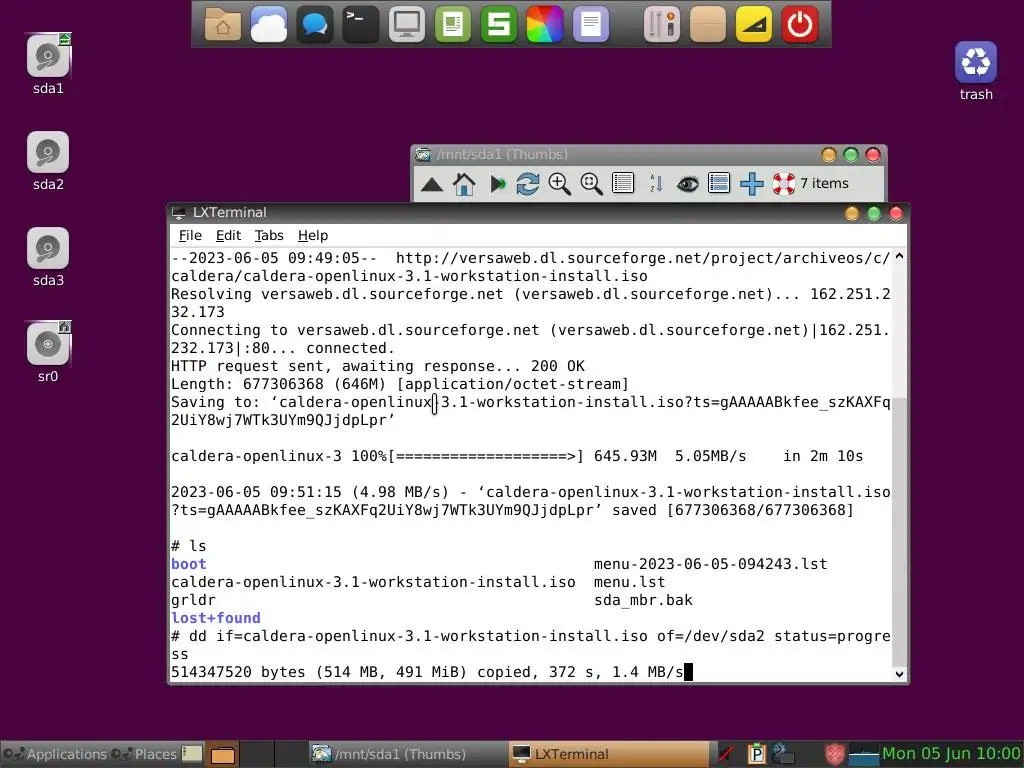This screenshot has width=1024, height=768.
Task: Open the Tabs menu in LXTerminal
Action: pyautogui.click(x=269, y=236)
